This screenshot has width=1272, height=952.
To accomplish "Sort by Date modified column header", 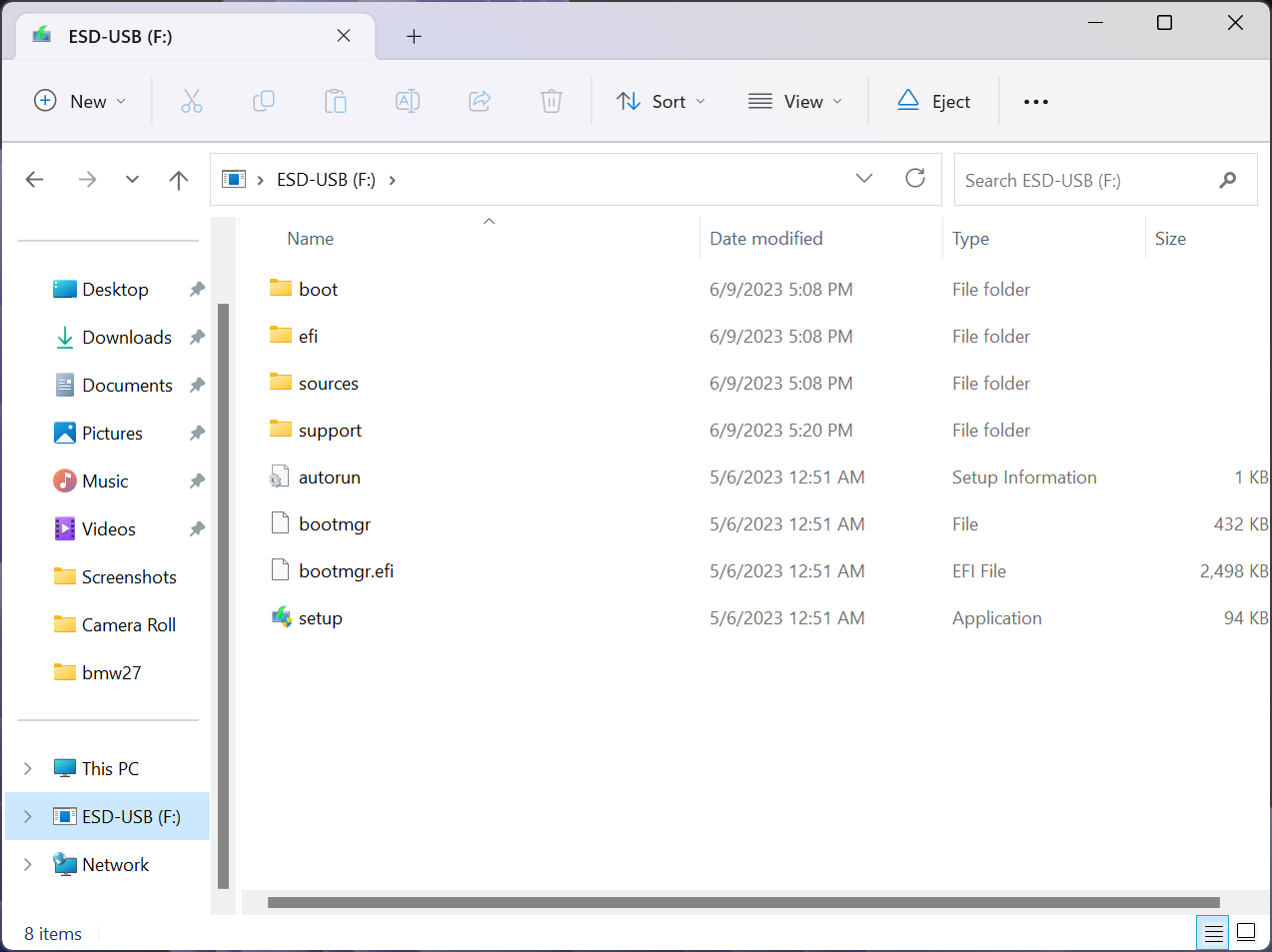I will pyautogui.click(x=766, y=239).
